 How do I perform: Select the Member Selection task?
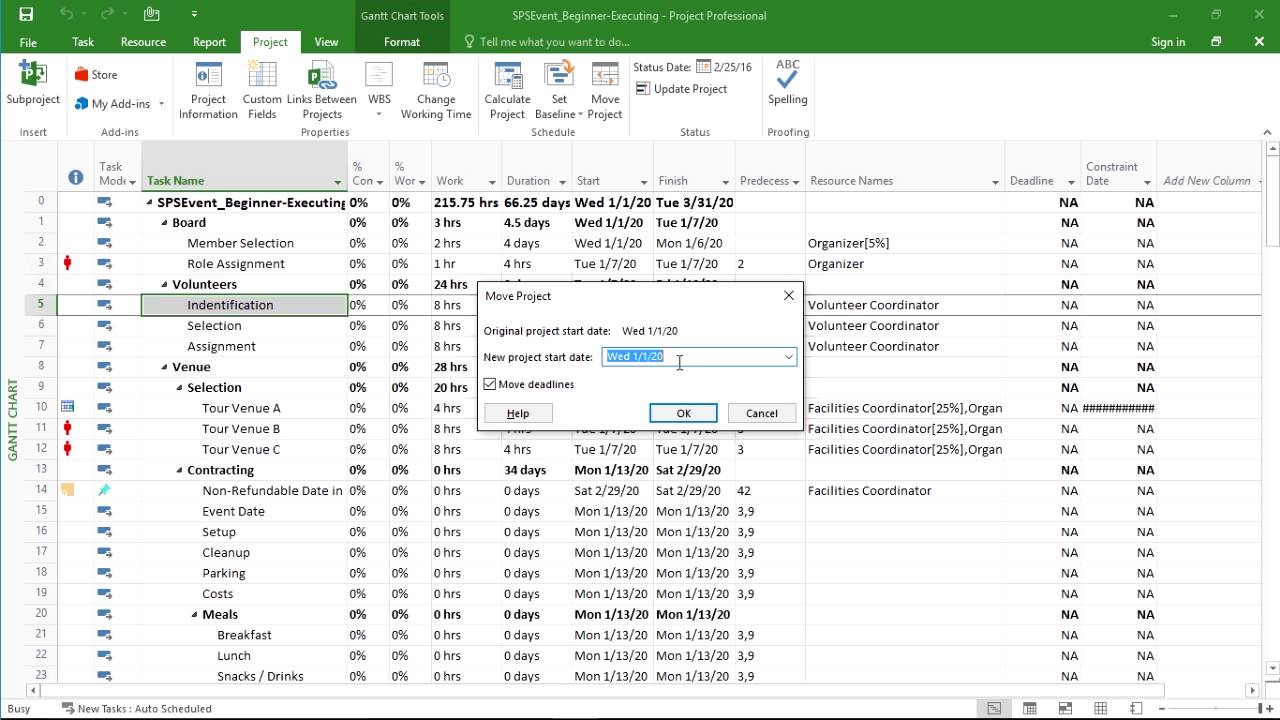240,243
